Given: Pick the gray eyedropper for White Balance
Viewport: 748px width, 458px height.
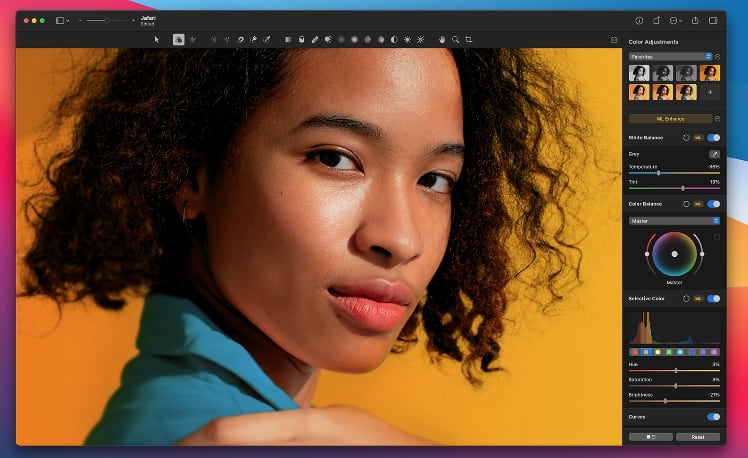Looking at the screenshot, I should pos(713,154).
